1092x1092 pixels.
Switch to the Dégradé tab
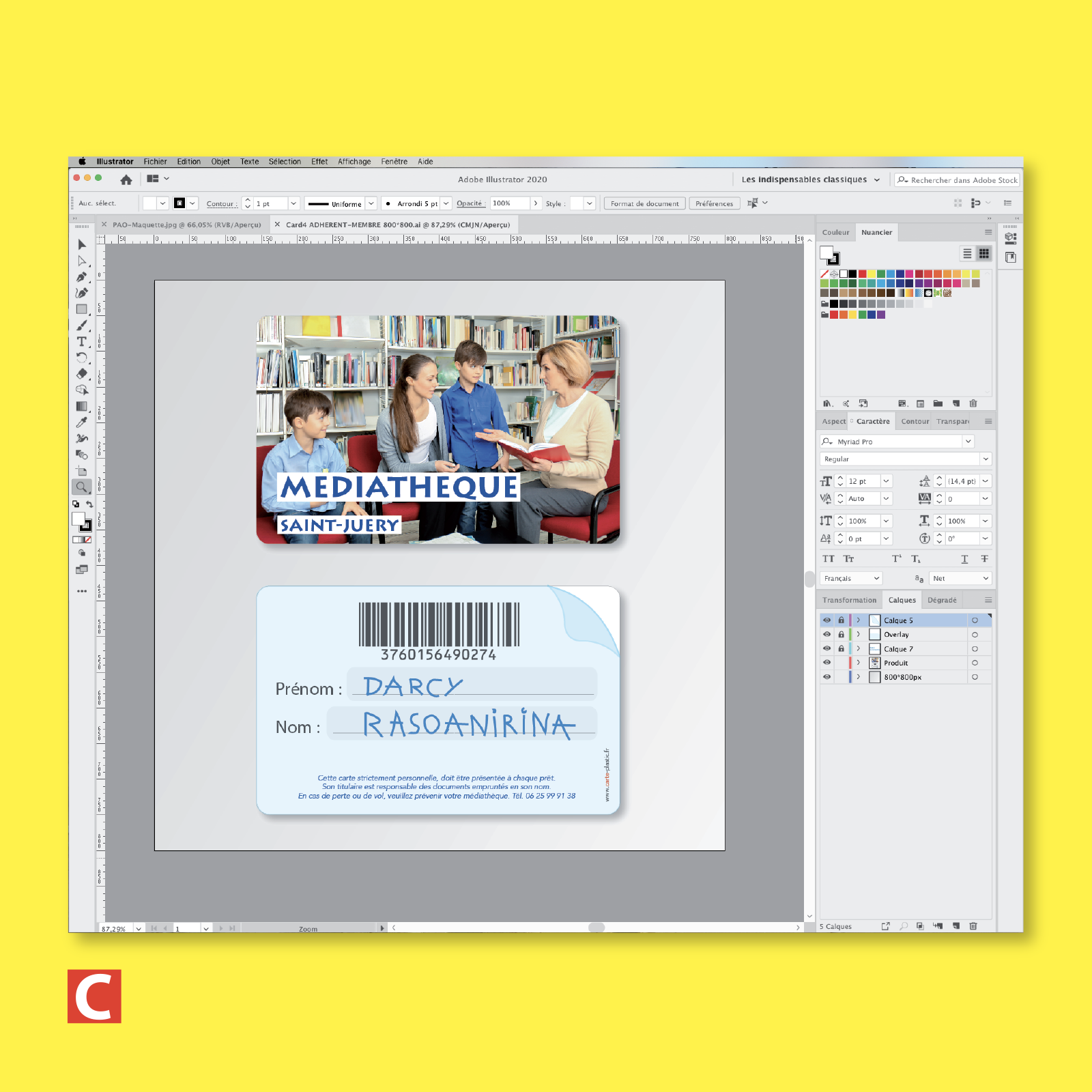pyautogui.click(x=941, y=600)
